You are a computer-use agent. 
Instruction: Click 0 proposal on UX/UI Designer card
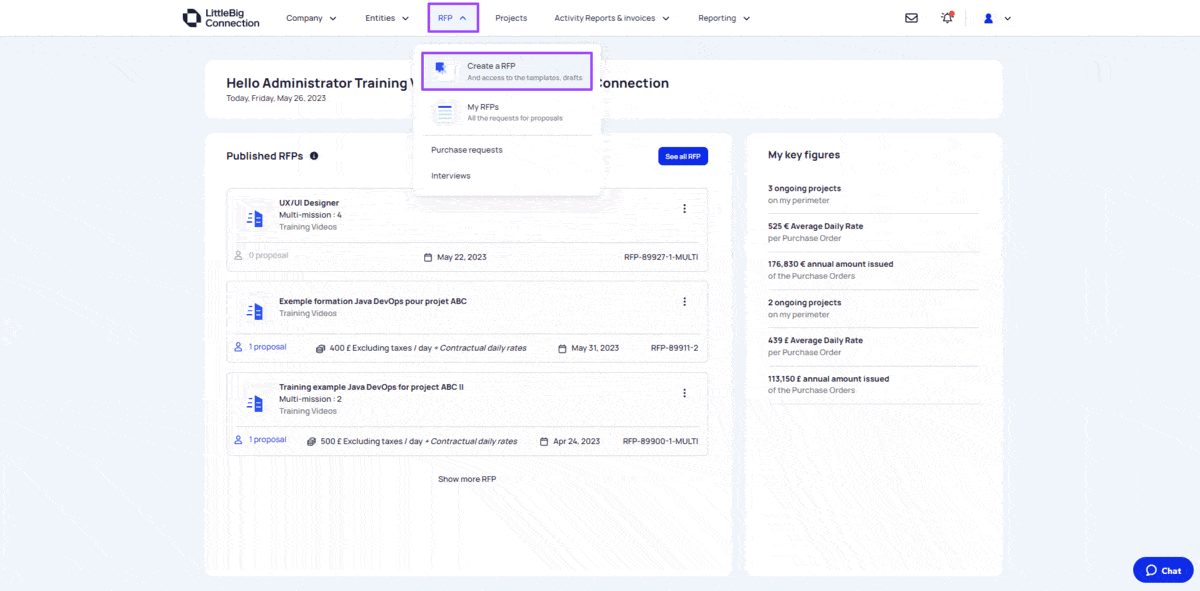(261, 256)
